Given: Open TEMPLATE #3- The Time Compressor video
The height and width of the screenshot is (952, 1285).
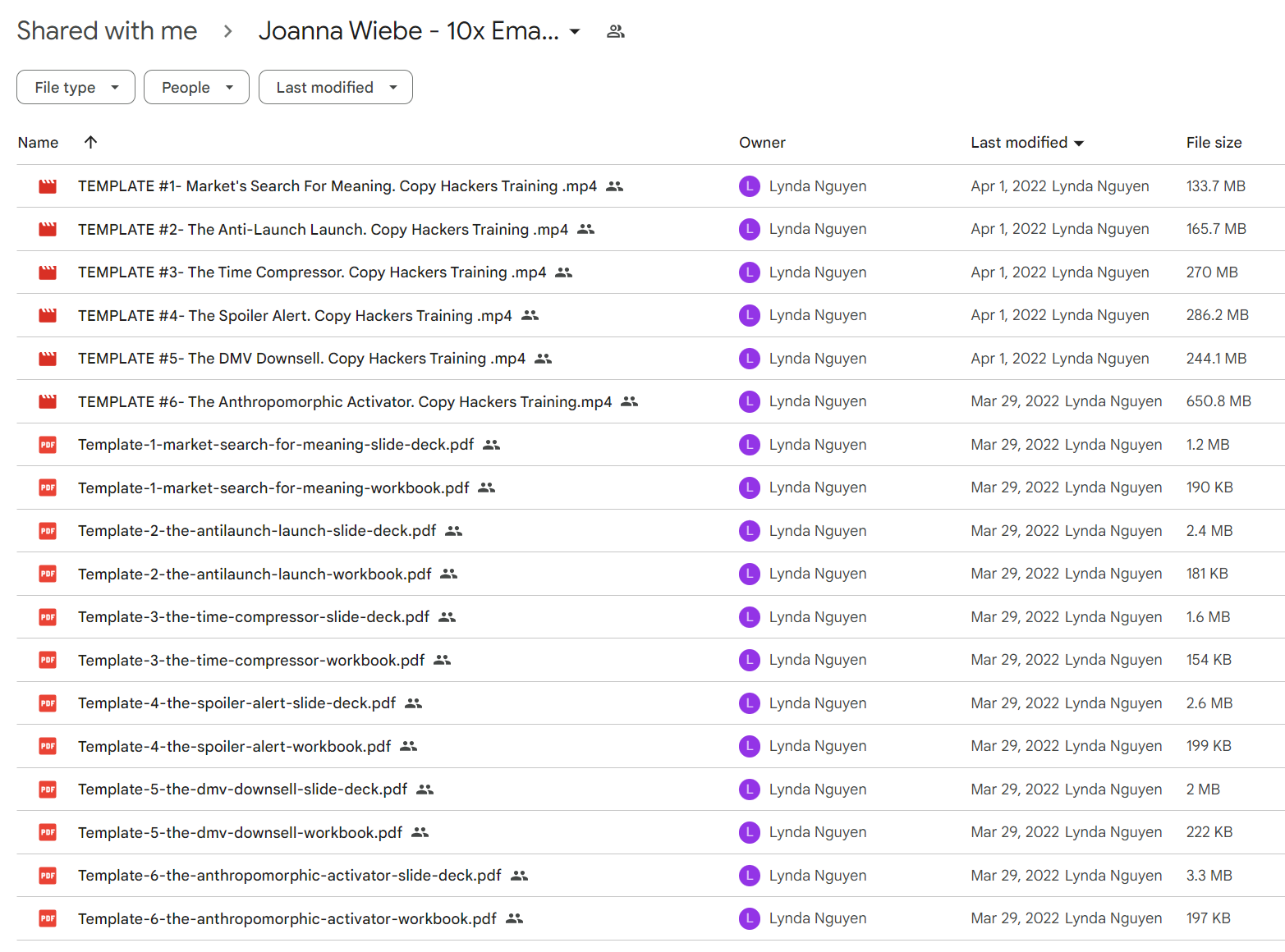Looking at the screenshot, I should [x=312, y=272].
